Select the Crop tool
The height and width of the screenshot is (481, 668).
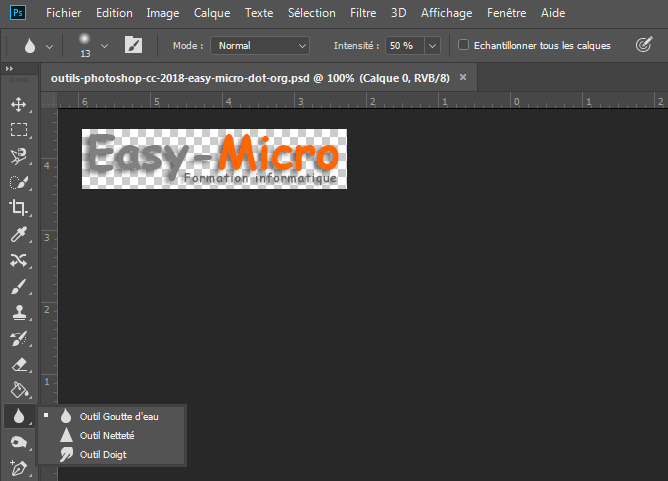[18, 208]
